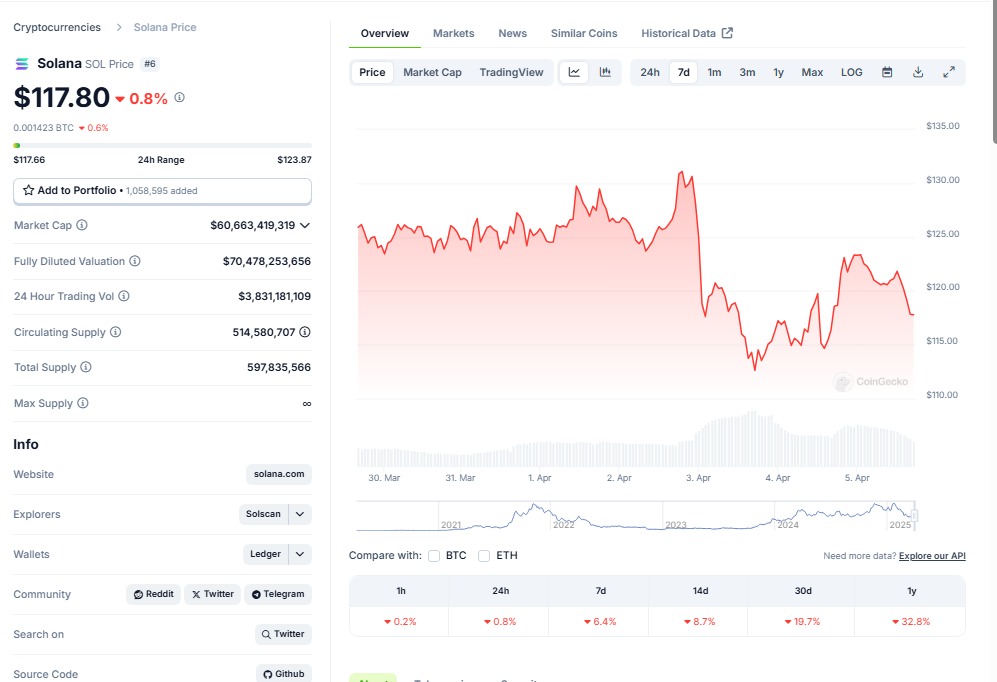Open the Explorers dropdown next to Solscan
The width and height of the screenshot is (997, 682).
click(300, 514)
